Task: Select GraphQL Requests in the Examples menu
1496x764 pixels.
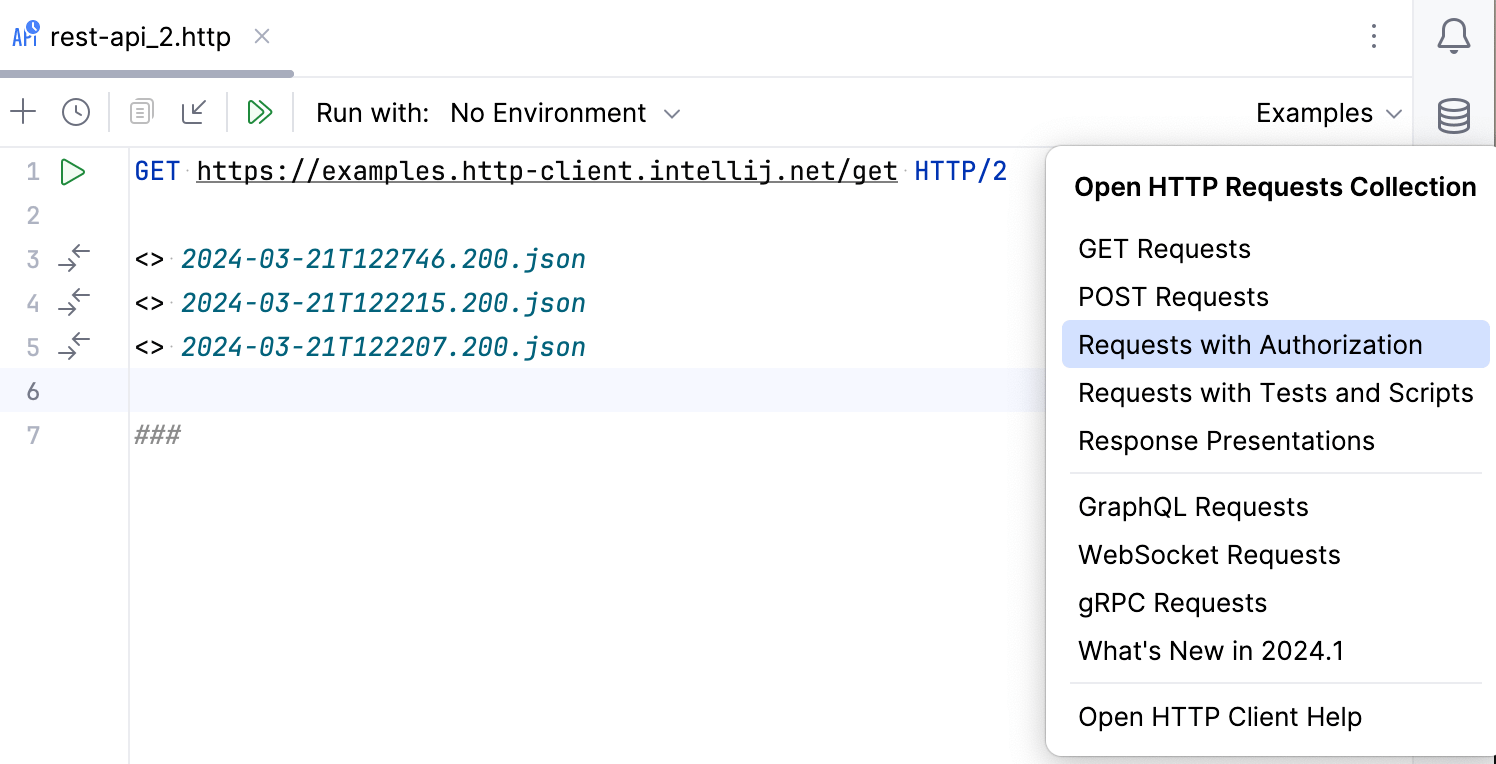Action: (x=1193, y=507)
